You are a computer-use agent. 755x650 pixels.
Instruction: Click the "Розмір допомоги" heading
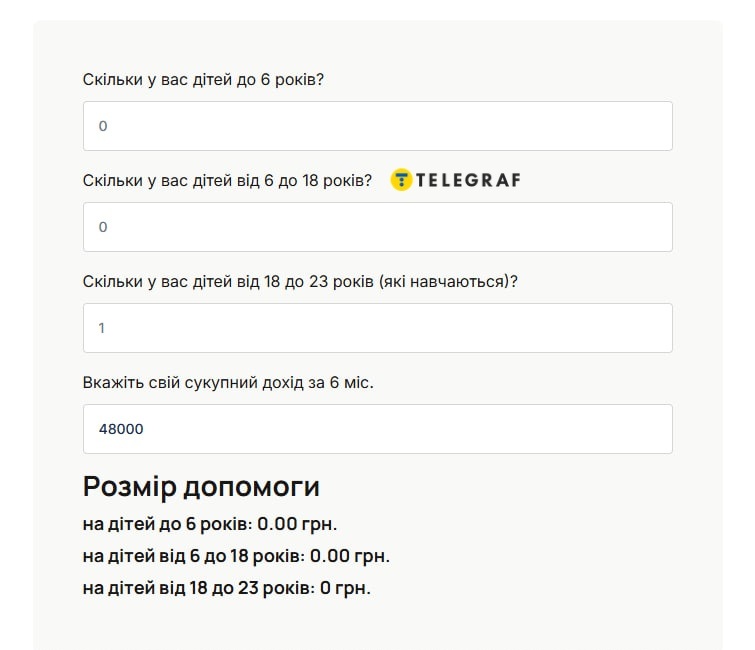tap(201, 487)
